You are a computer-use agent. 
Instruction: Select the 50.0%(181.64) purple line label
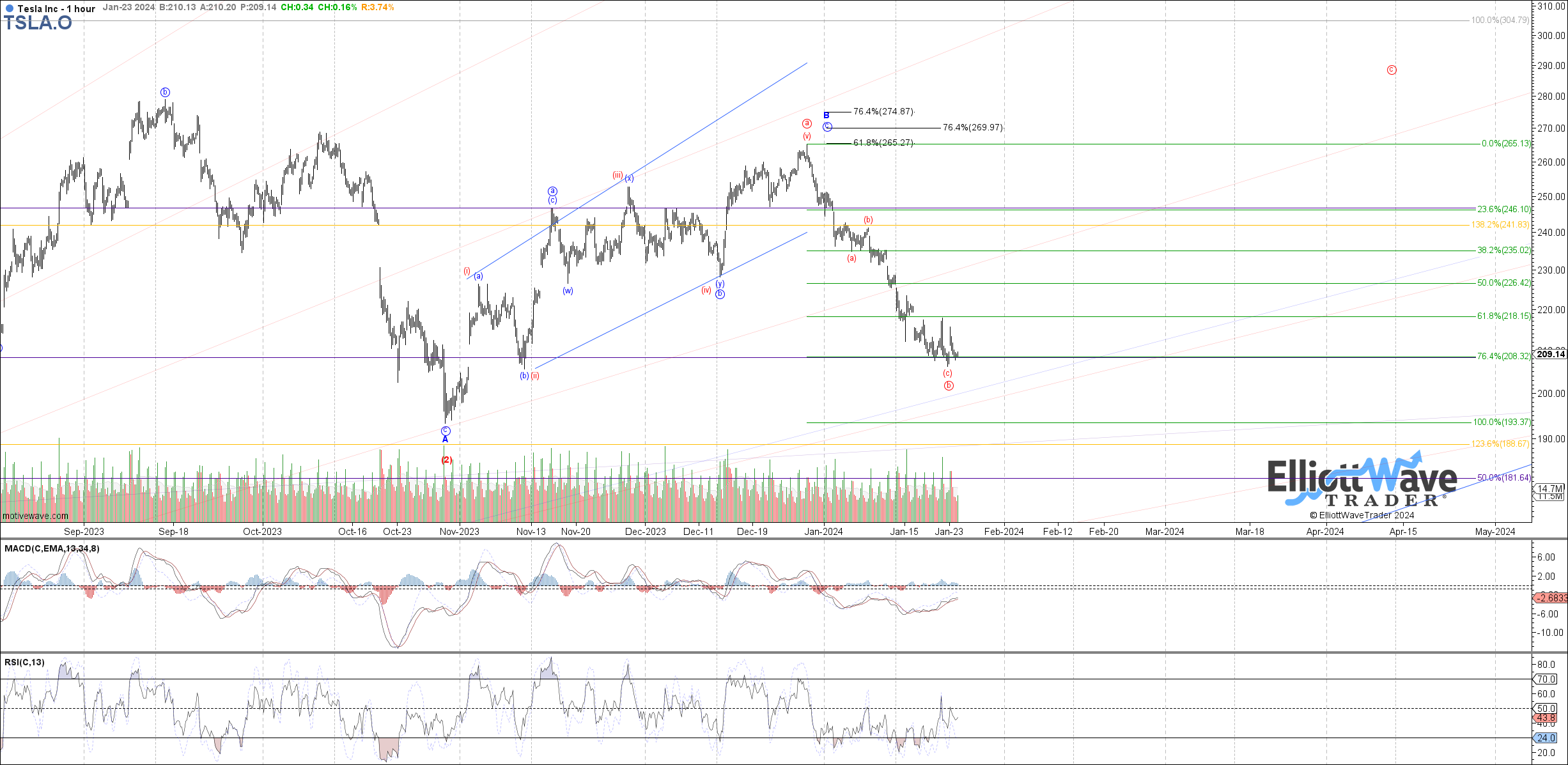[1504, 478]
